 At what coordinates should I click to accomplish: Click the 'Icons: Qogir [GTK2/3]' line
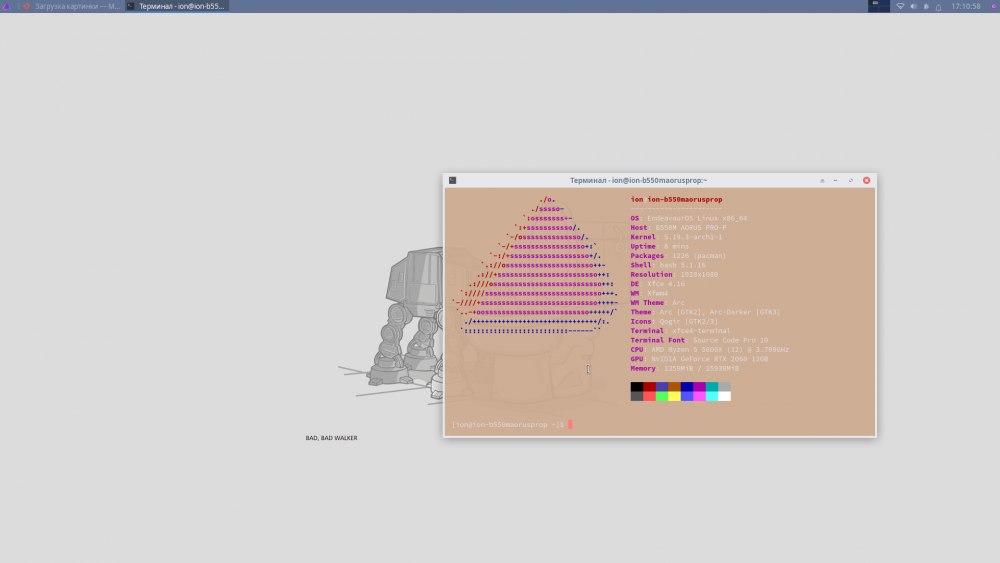[674, 321]
